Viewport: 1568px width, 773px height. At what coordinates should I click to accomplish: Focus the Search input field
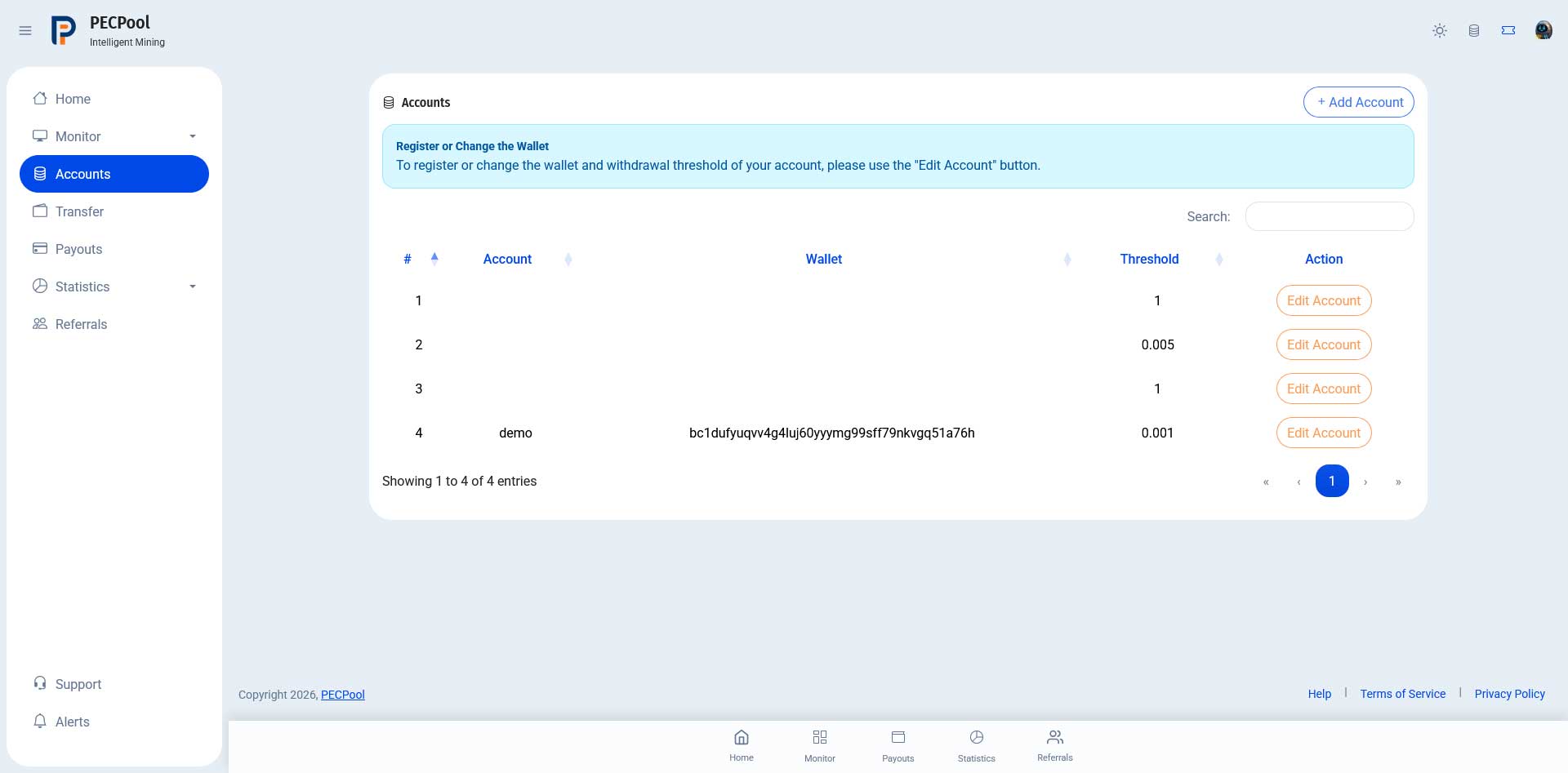1330,216
